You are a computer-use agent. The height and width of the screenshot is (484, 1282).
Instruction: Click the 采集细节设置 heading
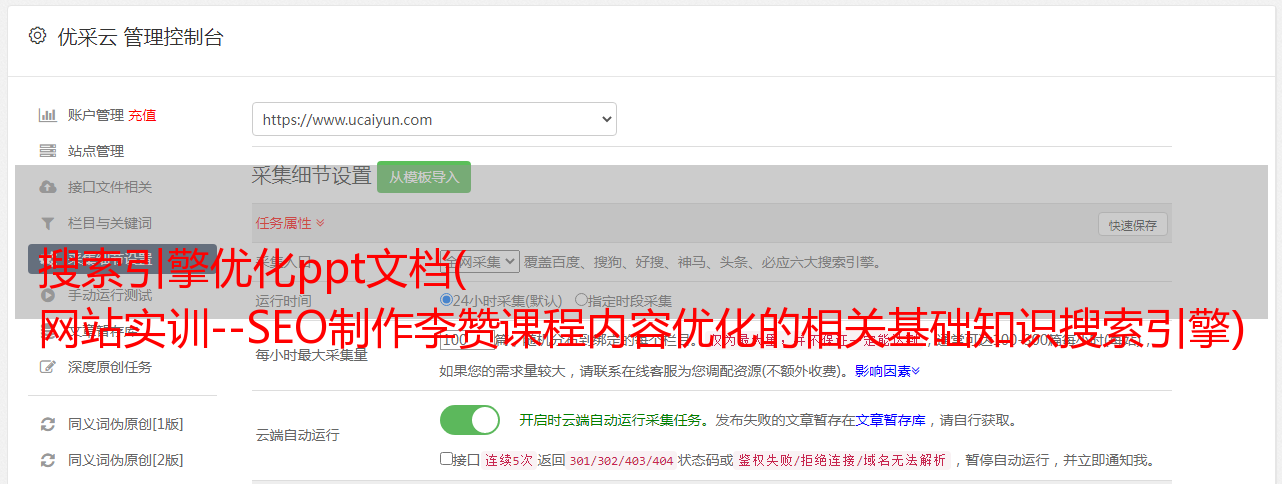(311, 176)
